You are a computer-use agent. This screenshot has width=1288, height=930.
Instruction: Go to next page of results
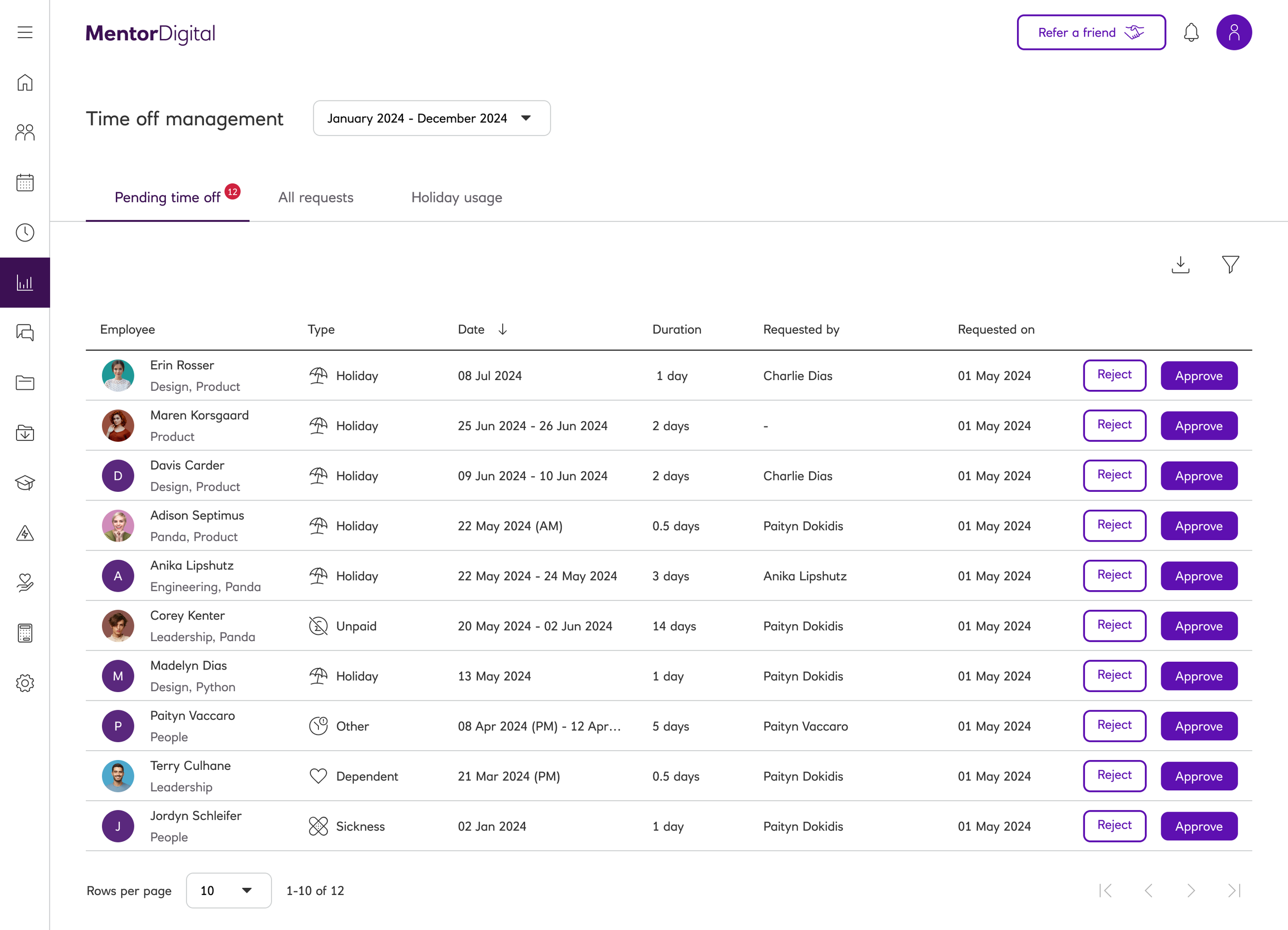1191,890
